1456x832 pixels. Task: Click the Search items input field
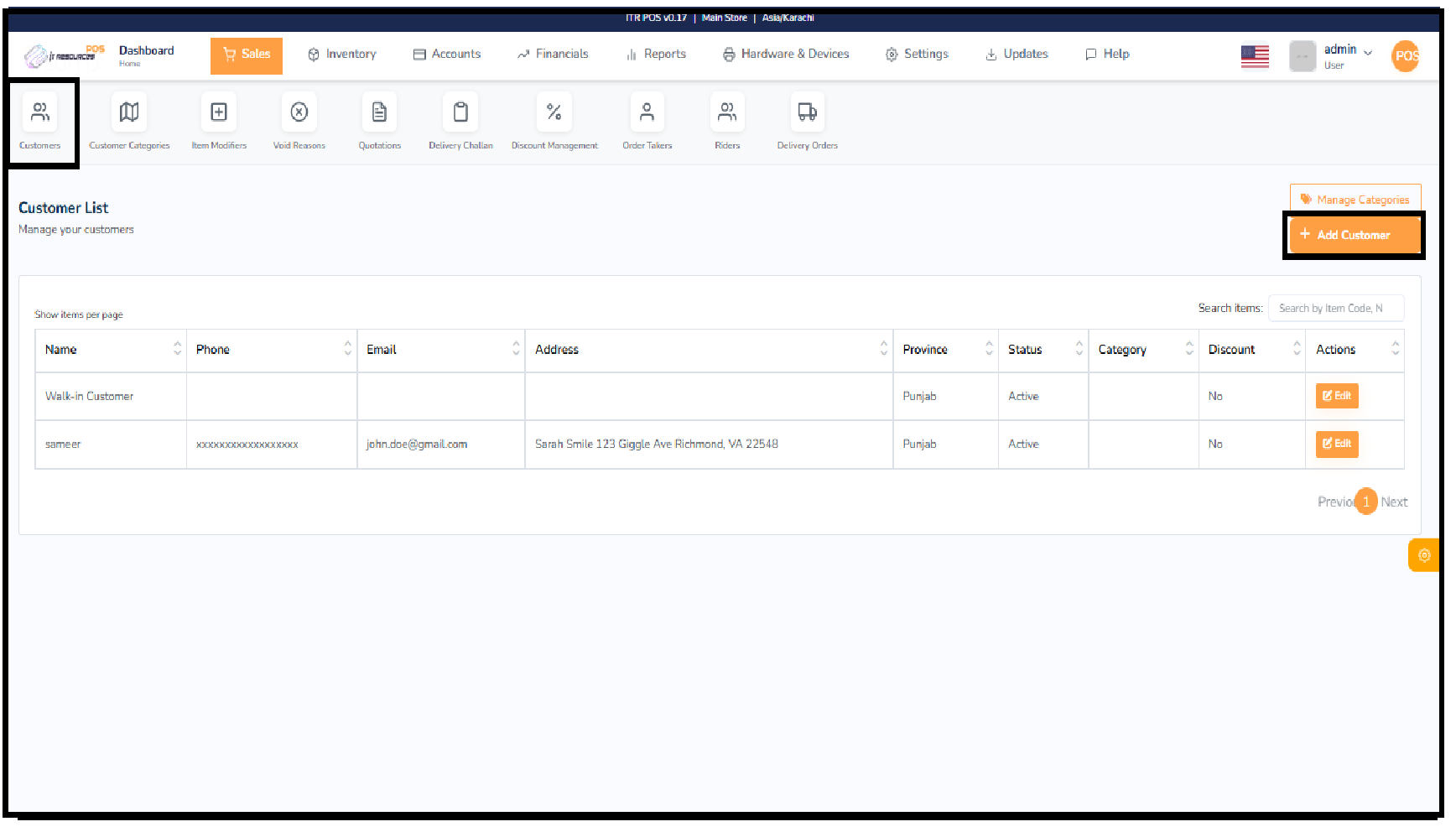(x=1336, y=308)
